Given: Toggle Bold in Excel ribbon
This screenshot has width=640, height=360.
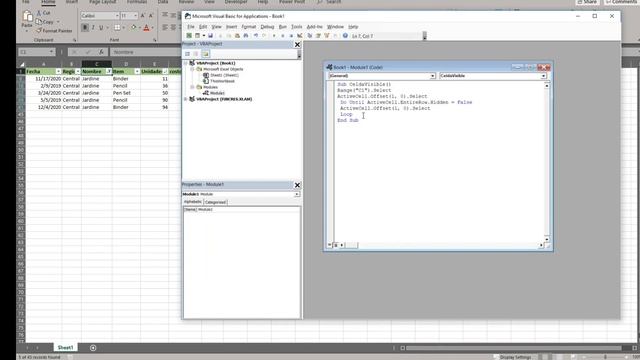Looking at the screenshot, I should coord(85,28).
